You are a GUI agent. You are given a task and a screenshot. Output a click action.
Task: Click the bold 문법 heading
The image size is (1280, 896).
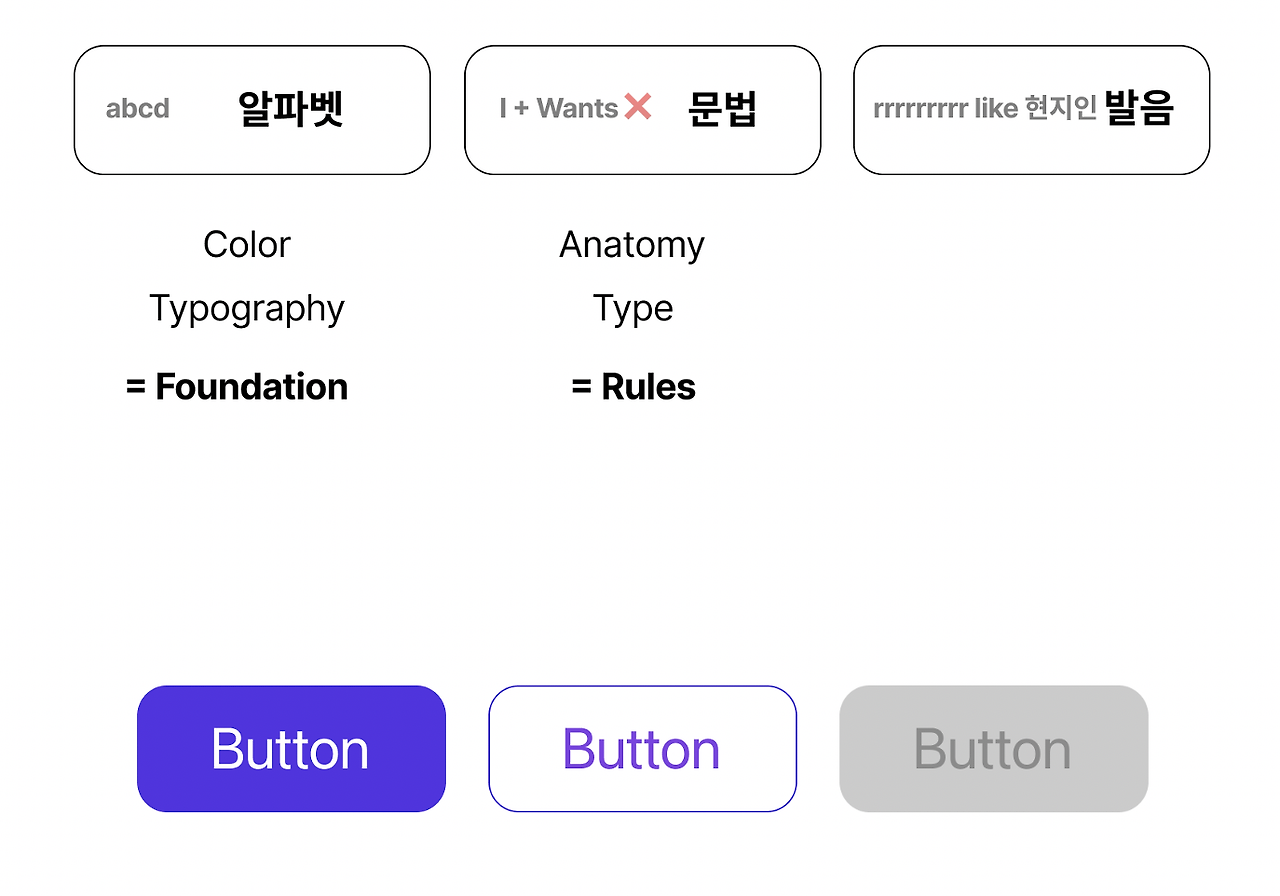tap(723, 108)
